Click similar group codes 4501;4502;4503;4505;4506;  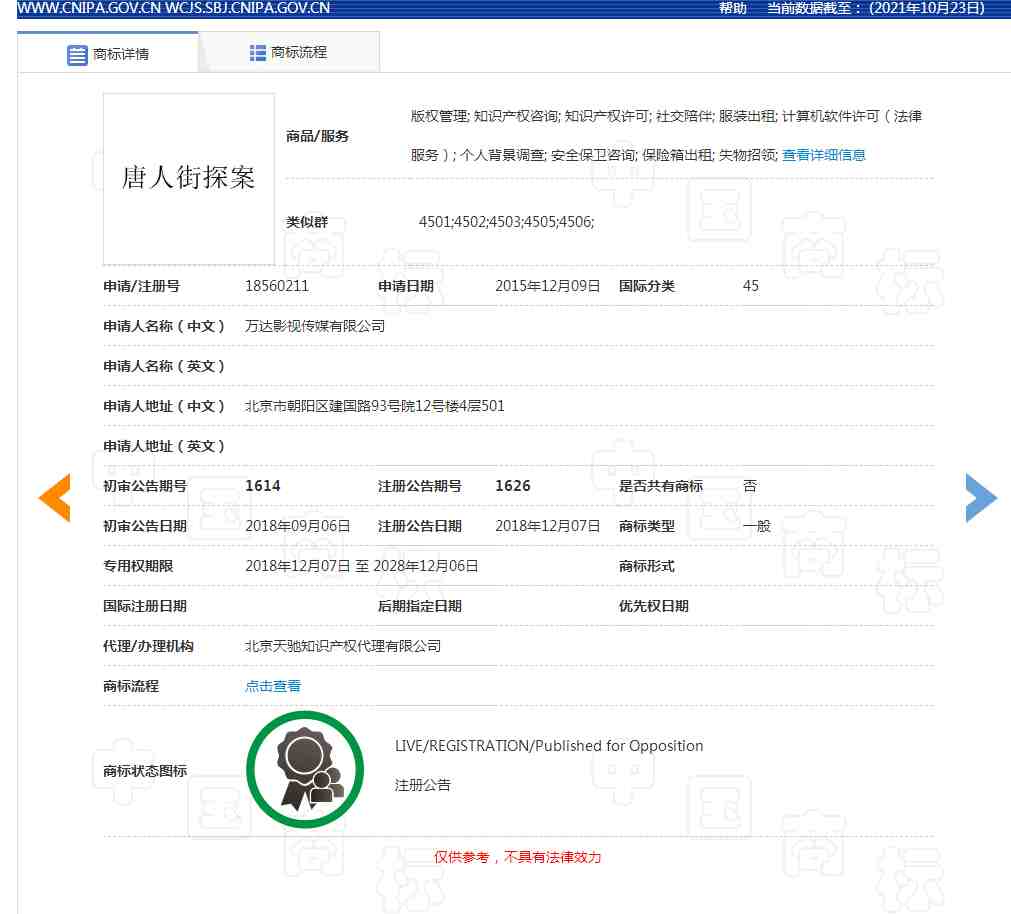click(506, 222)
